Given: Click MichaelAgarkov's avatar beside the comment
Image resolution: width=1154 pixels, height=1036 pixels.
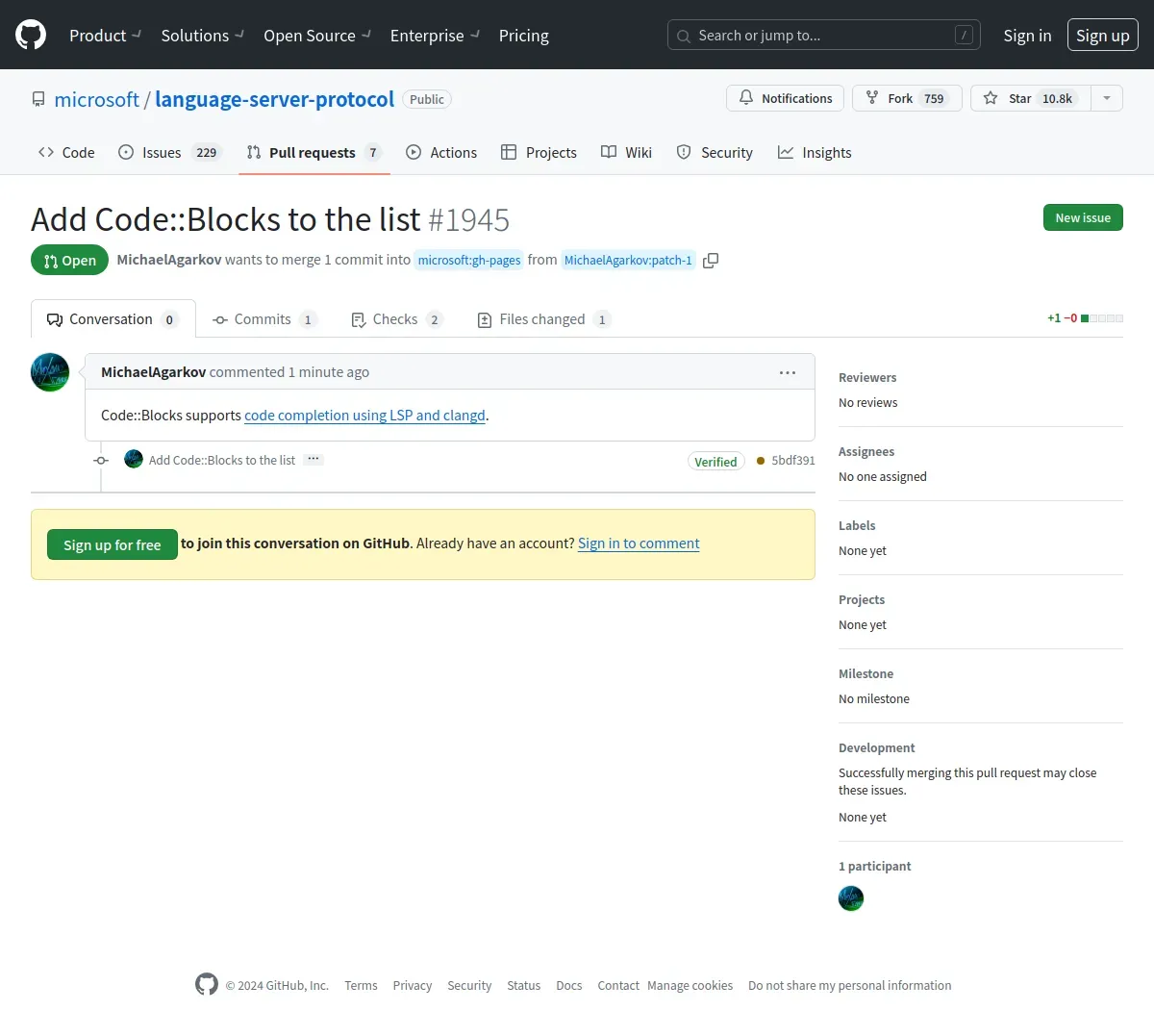Looking at the screenshot, I should pos(50,372).
